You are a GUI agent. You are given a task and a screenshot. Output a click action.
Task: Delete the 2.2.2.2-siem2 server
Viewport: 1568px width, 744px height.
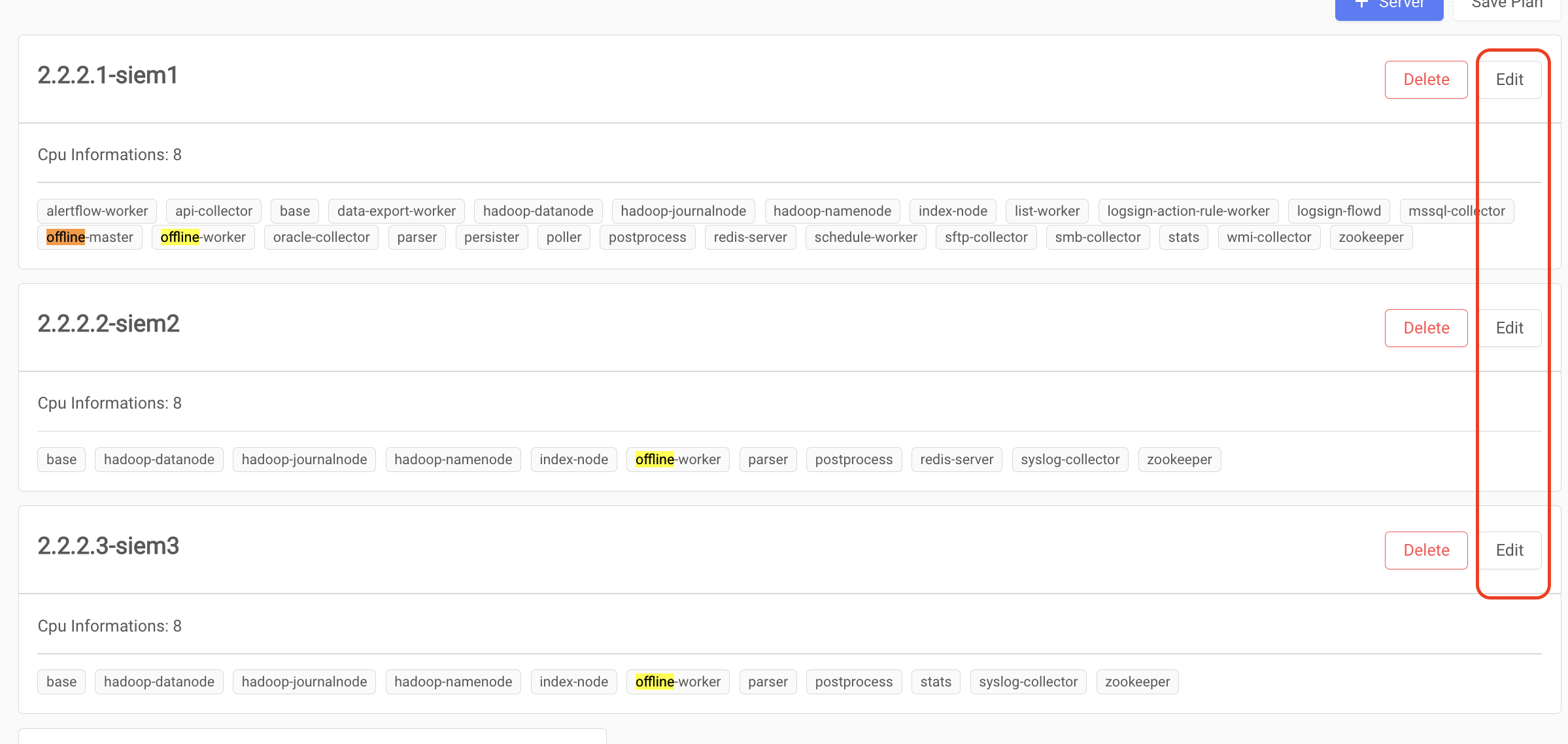[x=1426, y=328]
